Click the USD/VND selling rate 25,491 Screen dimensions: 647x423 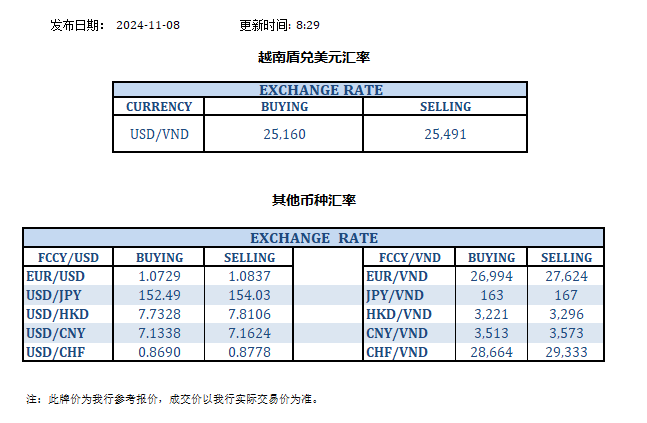(445, 133)
